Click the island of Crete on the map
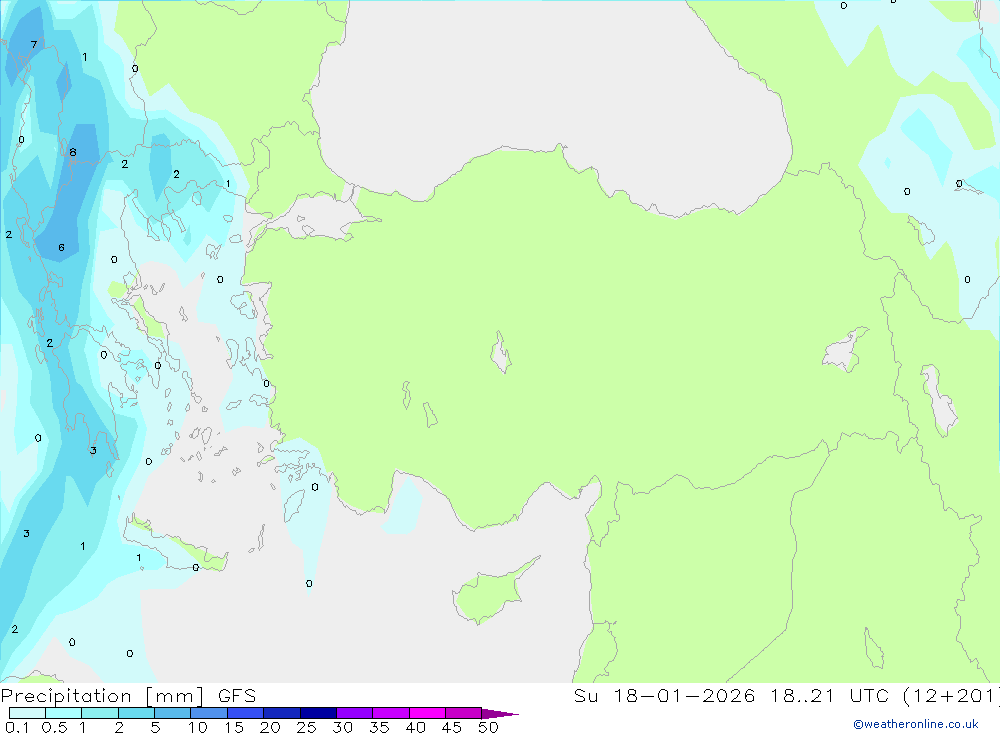The width and height of the screenshot is (1000, 733). (x=177, y=542)
